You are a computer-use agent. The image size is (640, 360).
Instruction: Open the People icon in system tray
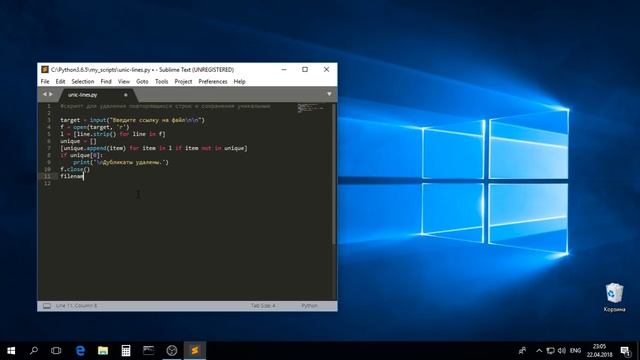pos(522,350)
